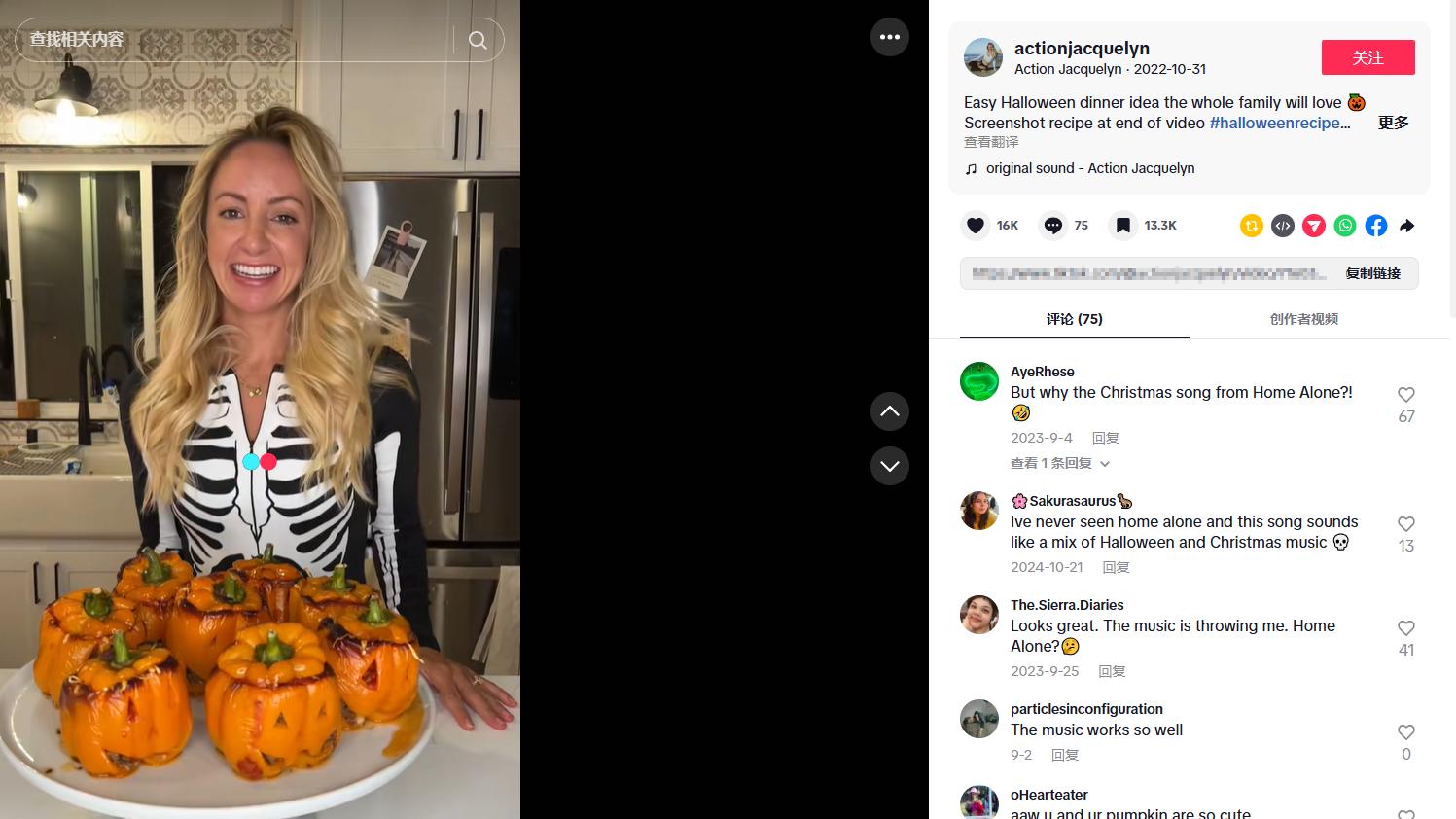The image size is (1456, 819).
Task: Like the video with the heart icon
Action: 976,226
